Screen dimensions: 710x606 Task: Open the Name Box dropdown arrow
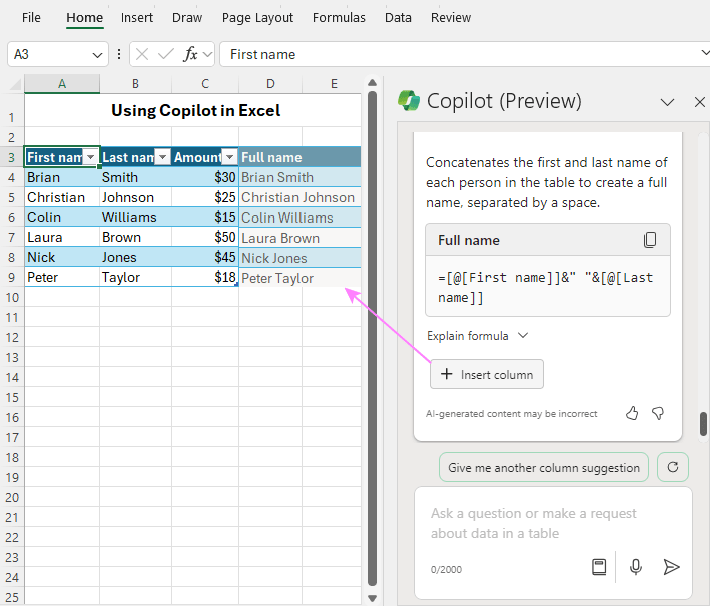coord(97,55)
